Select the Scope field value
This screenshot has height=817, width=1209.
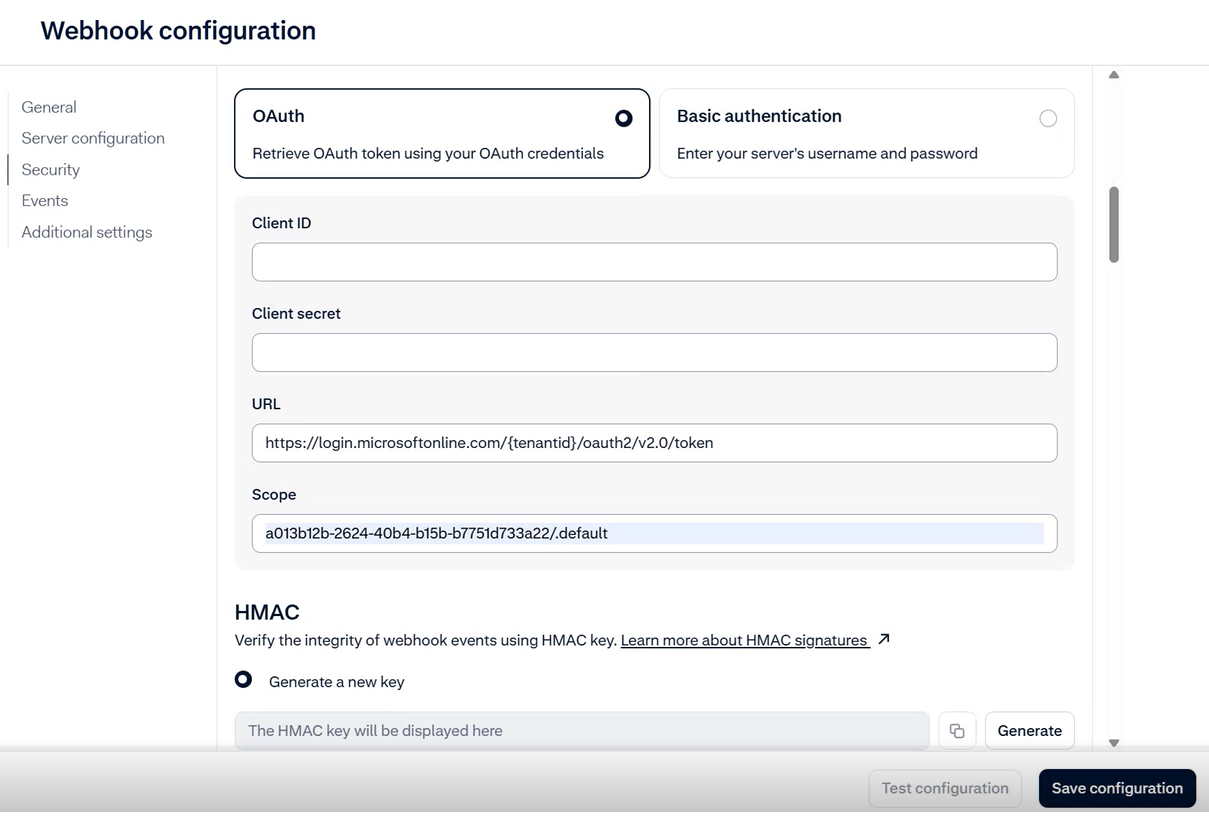point(654,533)
